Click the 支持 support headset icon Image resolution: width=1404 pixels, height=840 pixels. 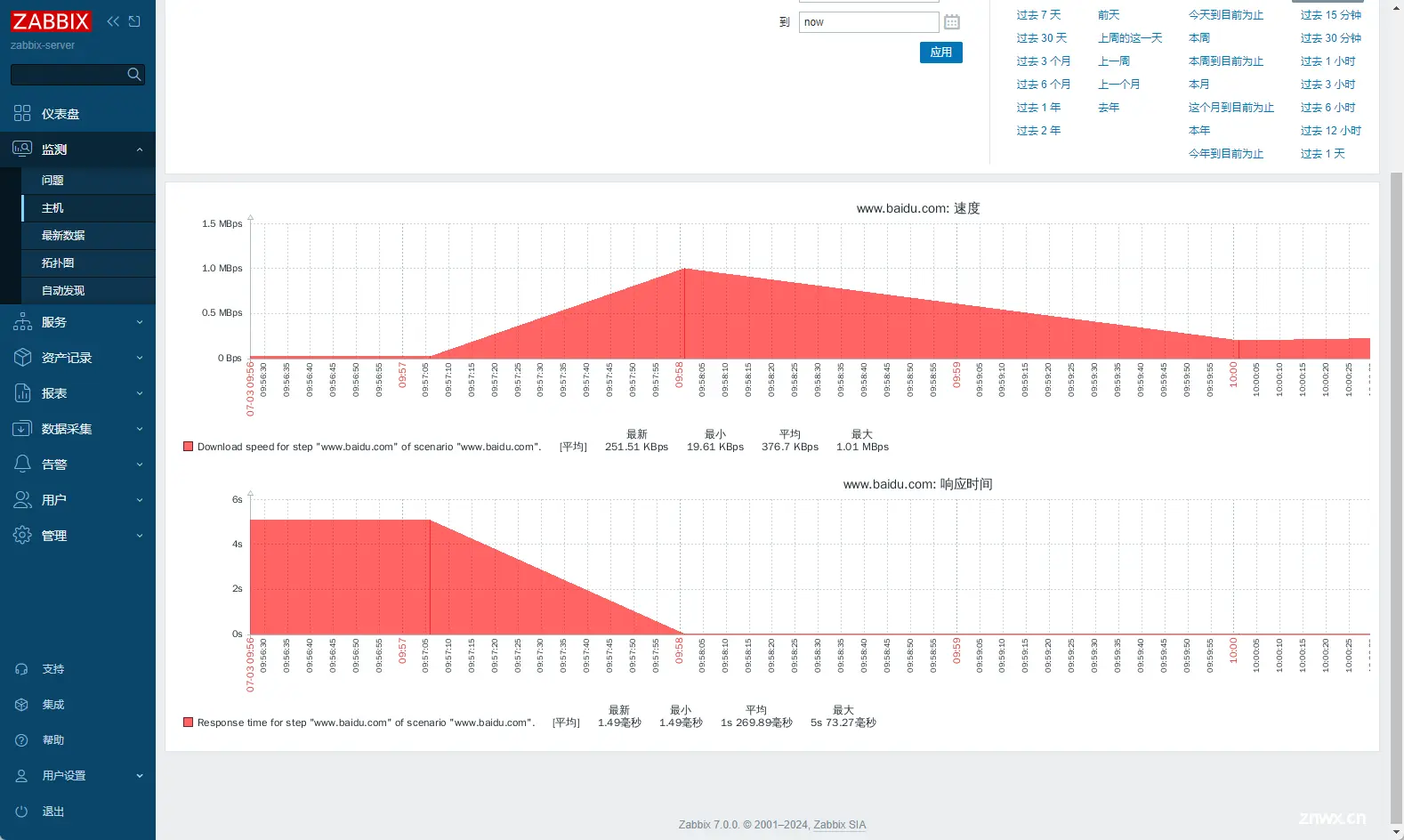point(21,669)
